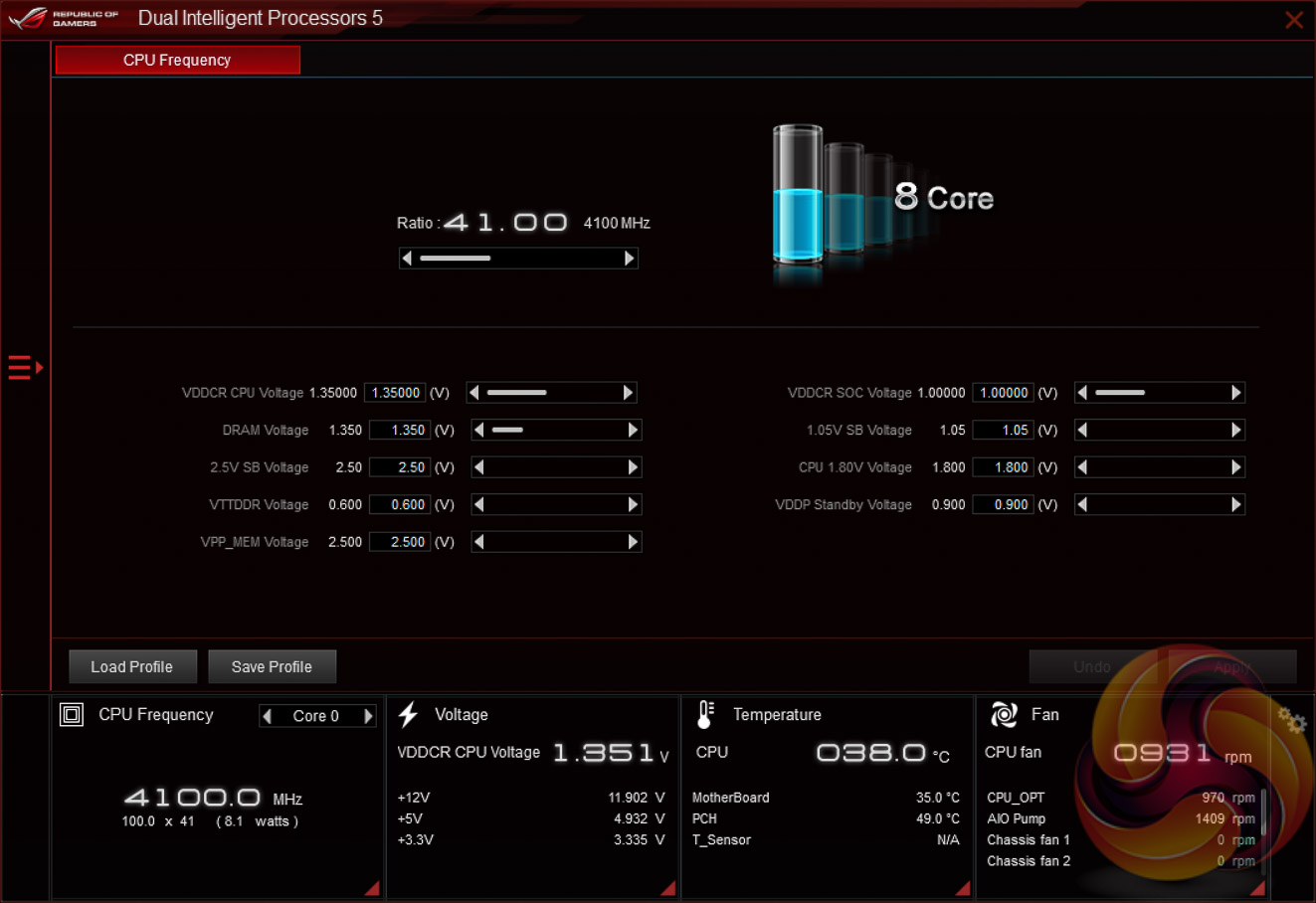Viewport: 1316px width, 903px height.
Task: Increase VDDCR CPU Voltage with right arrow
Action: pos(629,393)
